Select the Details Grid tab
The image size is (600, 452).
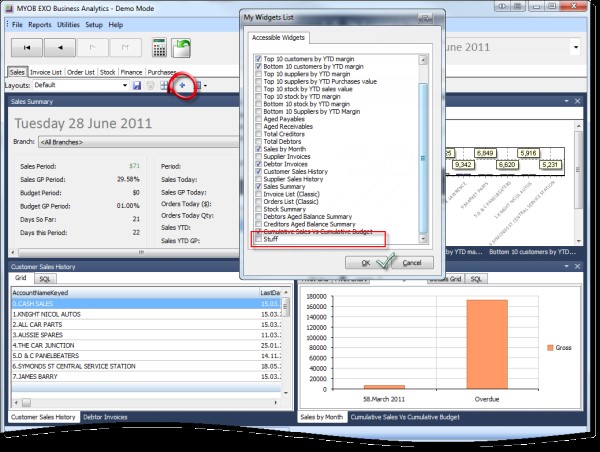pyautogui.click(x=446, y=279)
